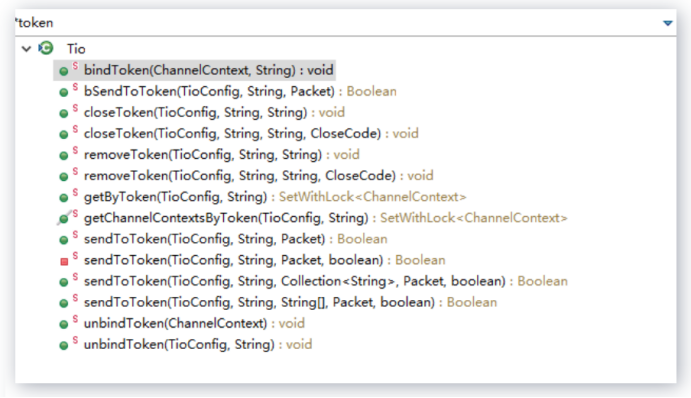691x398 pixels.
Task: Click the green icon beside getByToken
Action: (x=64, y=198)
